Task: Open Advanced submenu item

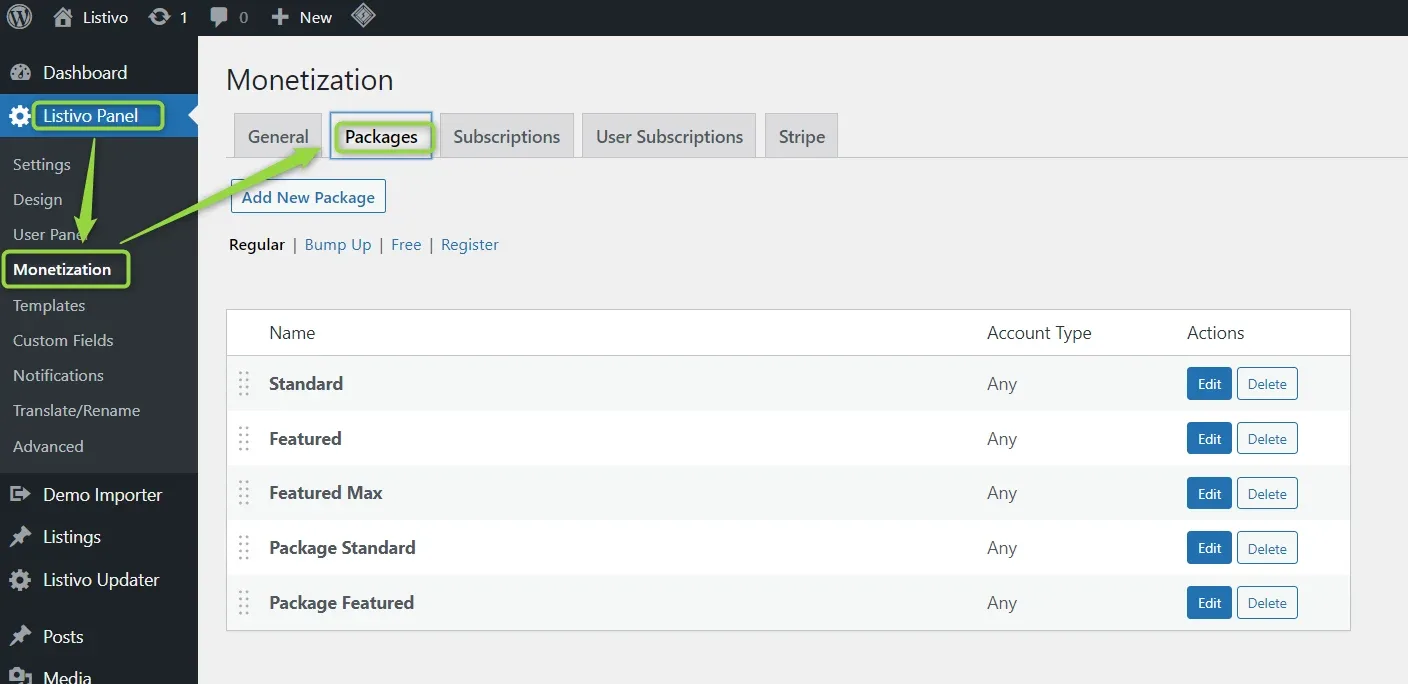Action: pos(48,447)
